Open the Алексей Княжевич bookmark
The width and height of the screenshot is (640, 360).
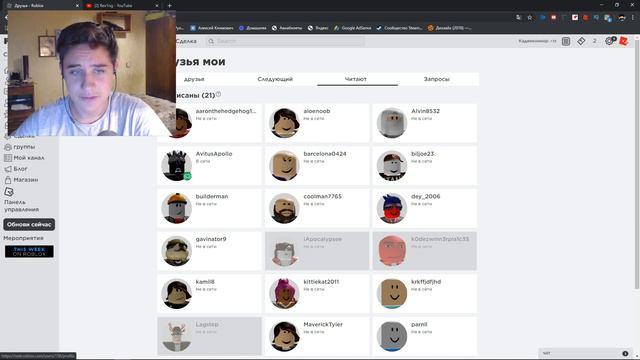pos(212,28)
